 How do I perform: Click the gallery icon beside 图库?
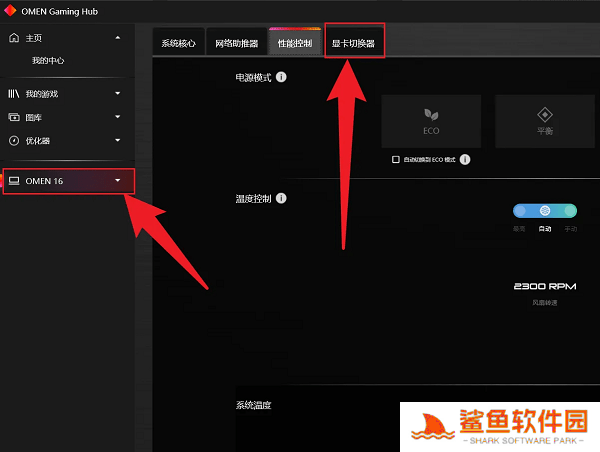click(x=14, y=117)
